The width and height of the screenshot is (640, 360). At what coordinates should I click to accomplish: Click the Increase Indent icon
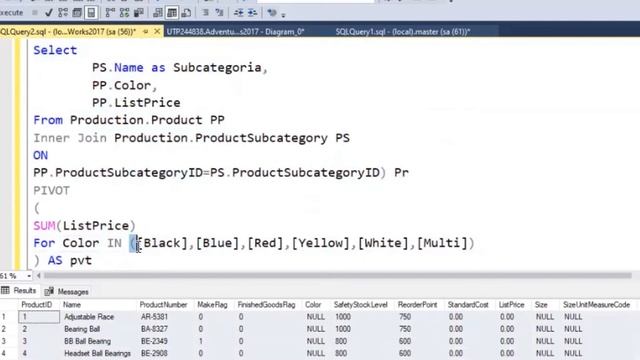[x=253, y=13]
